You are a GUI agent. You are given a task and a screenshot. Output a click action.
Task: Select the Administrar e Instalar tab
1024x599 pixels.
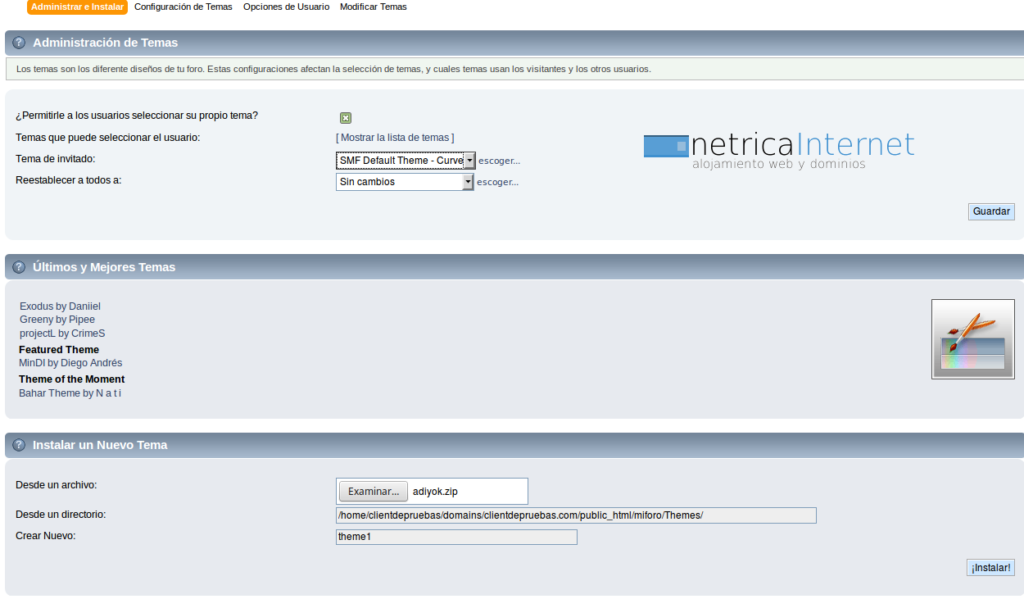coord(77,7)
